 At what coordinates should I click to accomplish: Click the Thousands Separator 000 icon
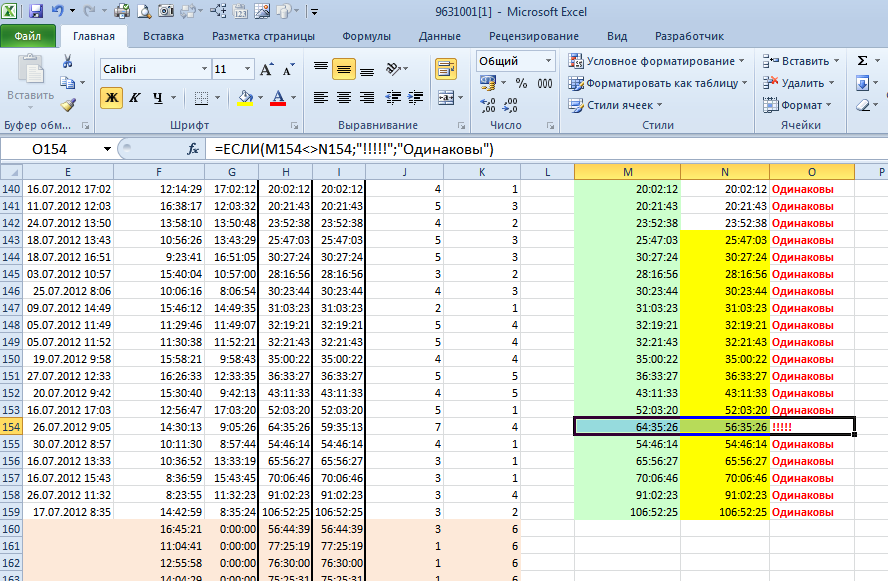pyautogui.click(x=545, y=83)
